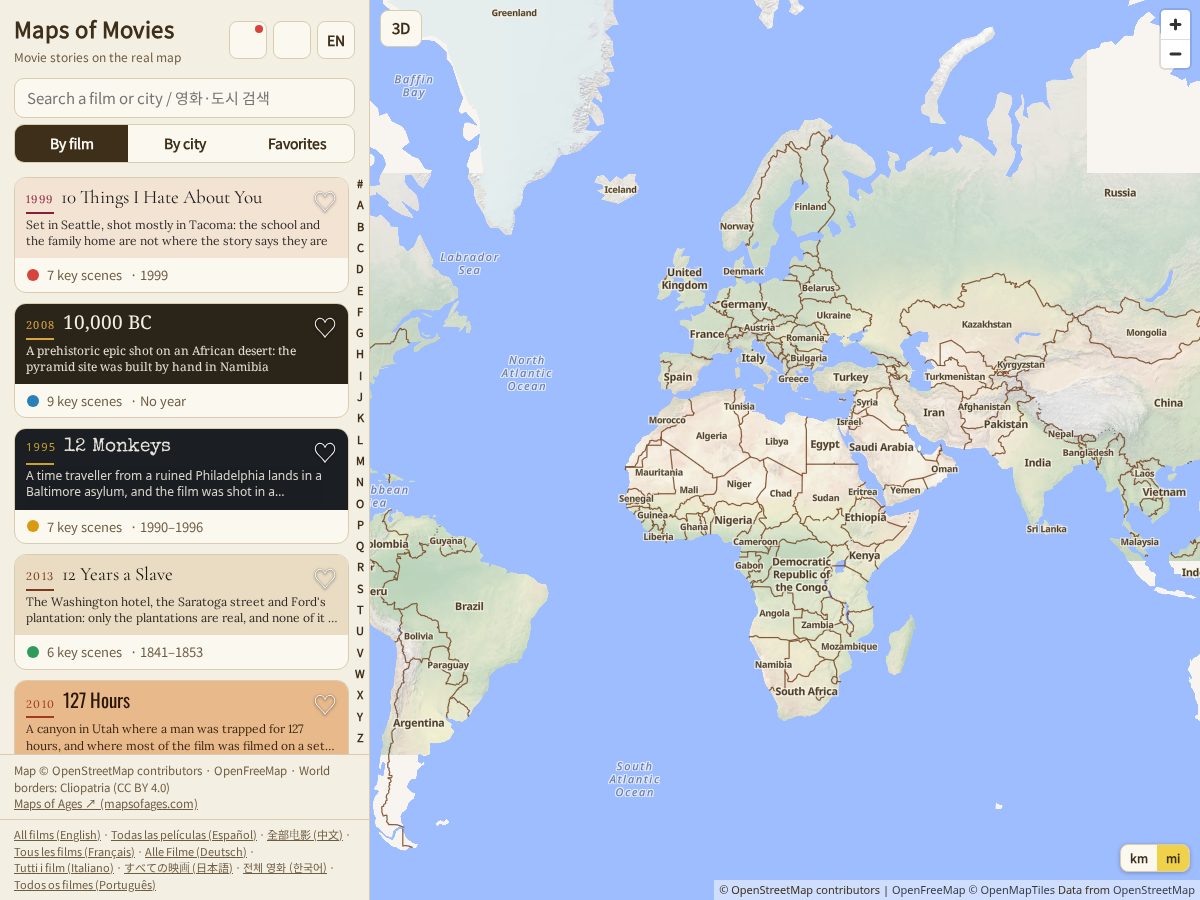The height and width of the screenshot is (900, 1200).
Task: Jump to letter H in the index
Action: (x=360, y=354)
